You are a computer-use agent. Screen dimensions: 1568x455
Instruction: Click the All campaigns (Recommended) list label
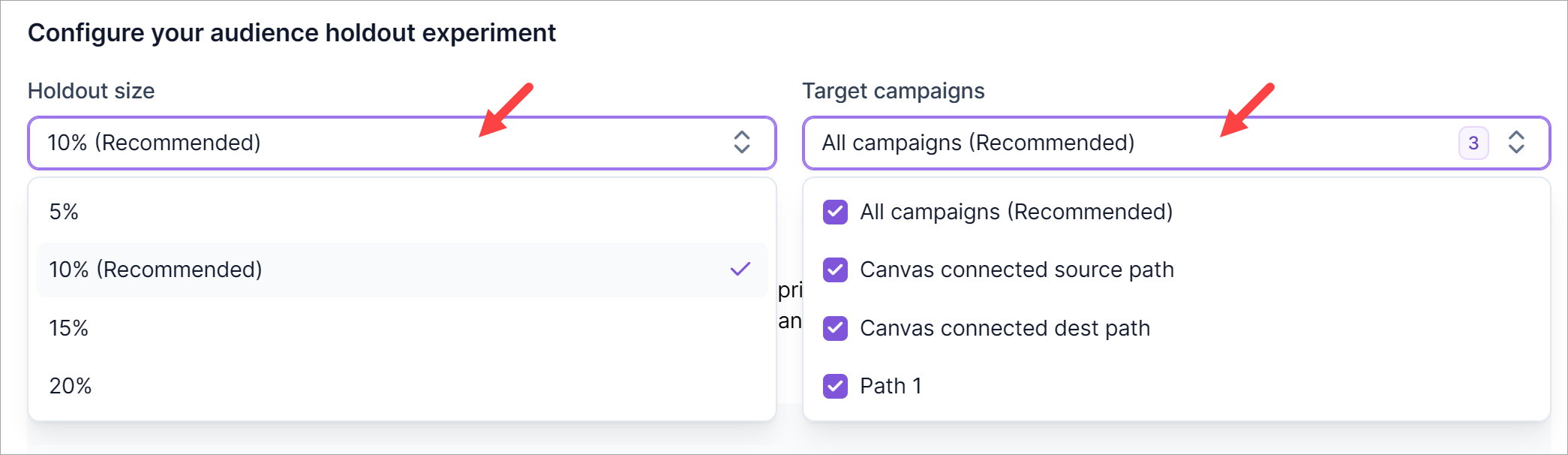[x=1016, y=212]
